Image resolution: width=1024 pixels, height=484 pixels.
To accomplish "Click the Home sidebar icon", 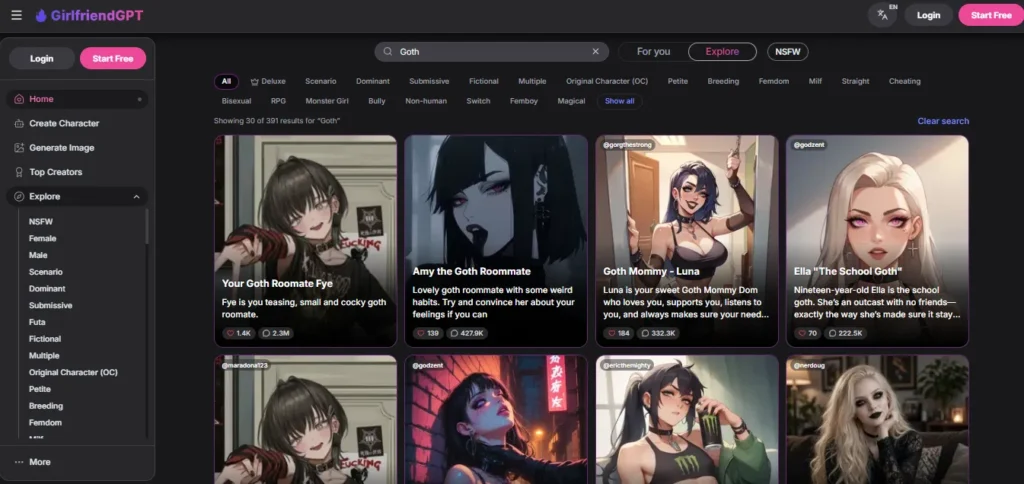I will (19, 99).
